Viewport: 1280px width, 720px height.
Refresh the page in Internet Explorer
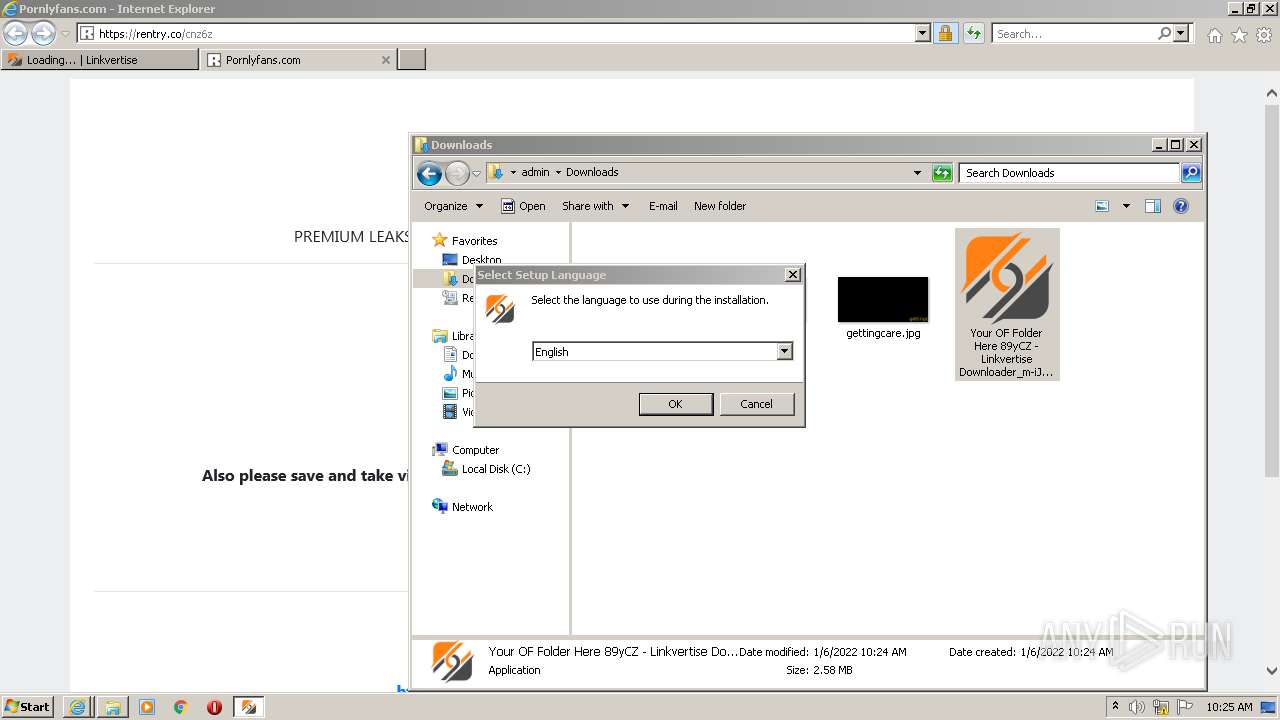(974, 33)
